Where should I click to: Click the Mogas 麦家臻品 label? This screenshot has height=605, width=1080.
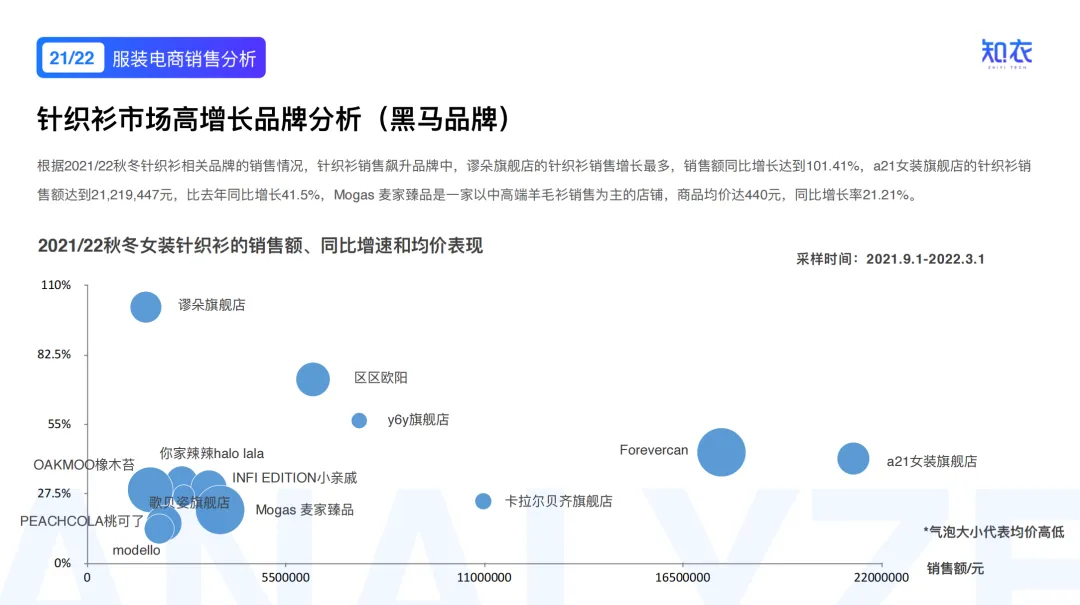pos(304,510)
